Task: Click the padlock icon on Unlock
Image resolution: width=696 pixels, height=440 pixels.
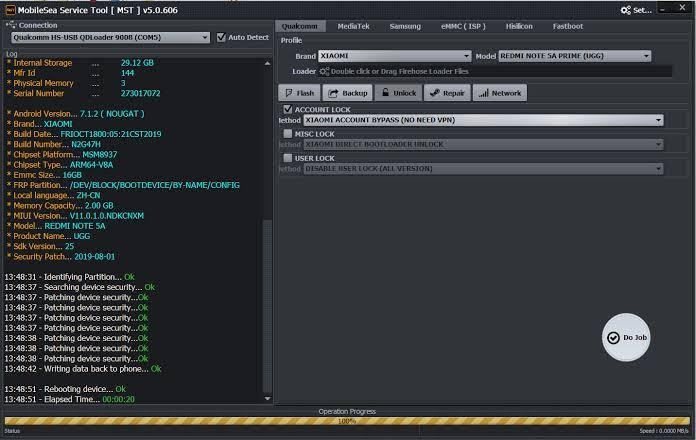Action: (x=385, y=92)
